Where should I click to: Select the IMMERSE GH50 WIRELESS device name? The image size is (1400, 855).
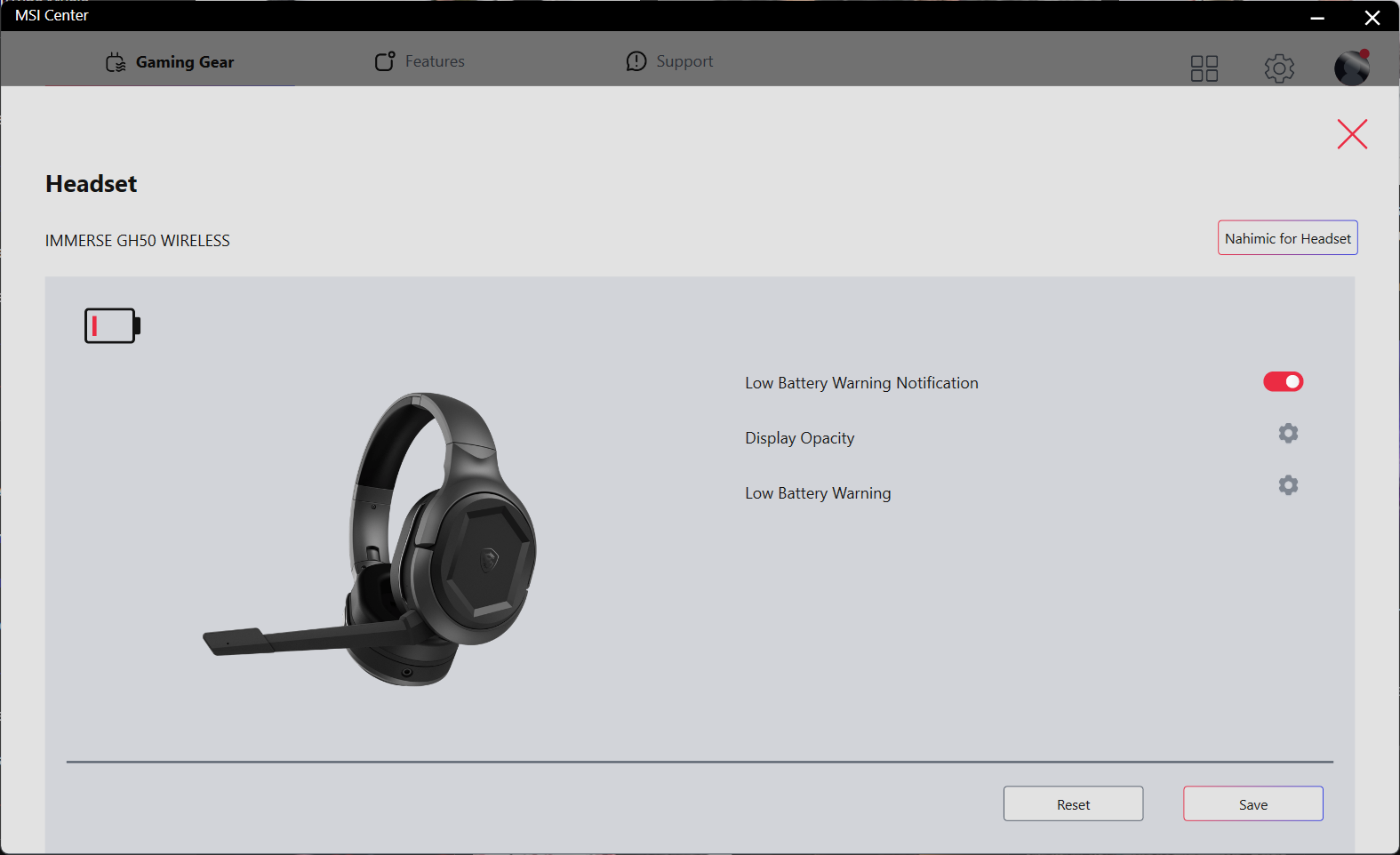pyautogui.click(x=138, y=241)
